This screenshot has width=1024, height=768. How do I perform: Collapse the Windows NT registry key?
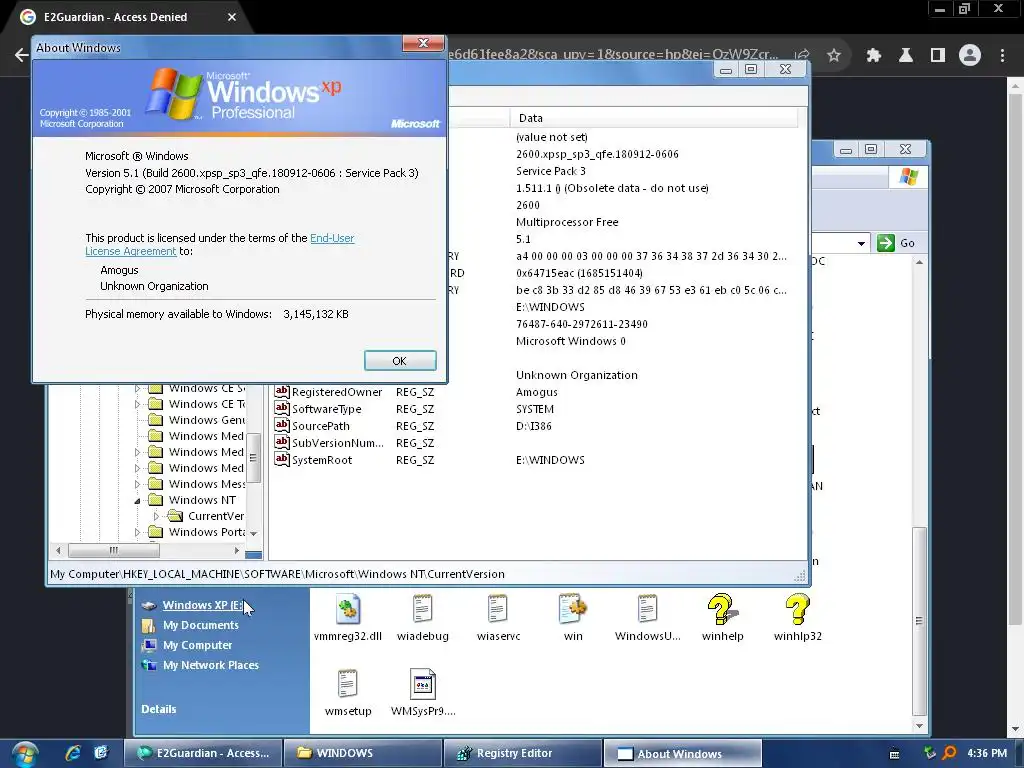coord(137,501)
